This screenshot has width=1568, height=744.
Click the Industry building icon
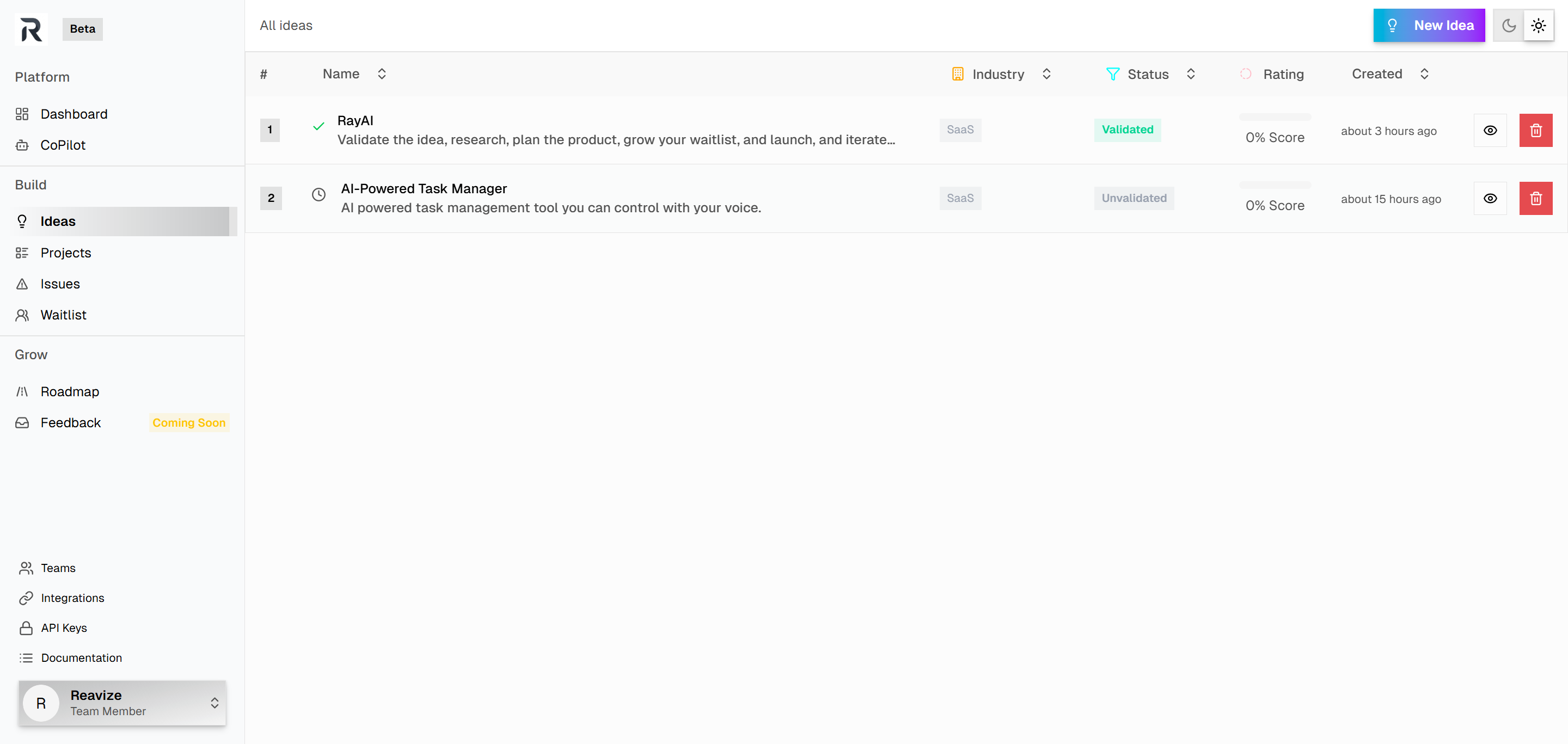point(957,74)
